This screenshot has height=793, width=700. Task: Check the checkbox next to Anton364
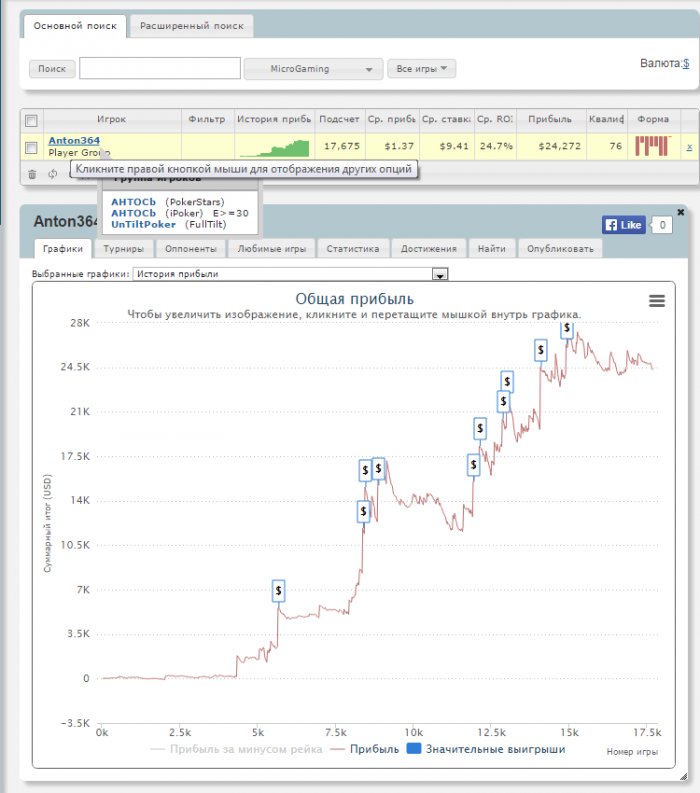(31, 147)
